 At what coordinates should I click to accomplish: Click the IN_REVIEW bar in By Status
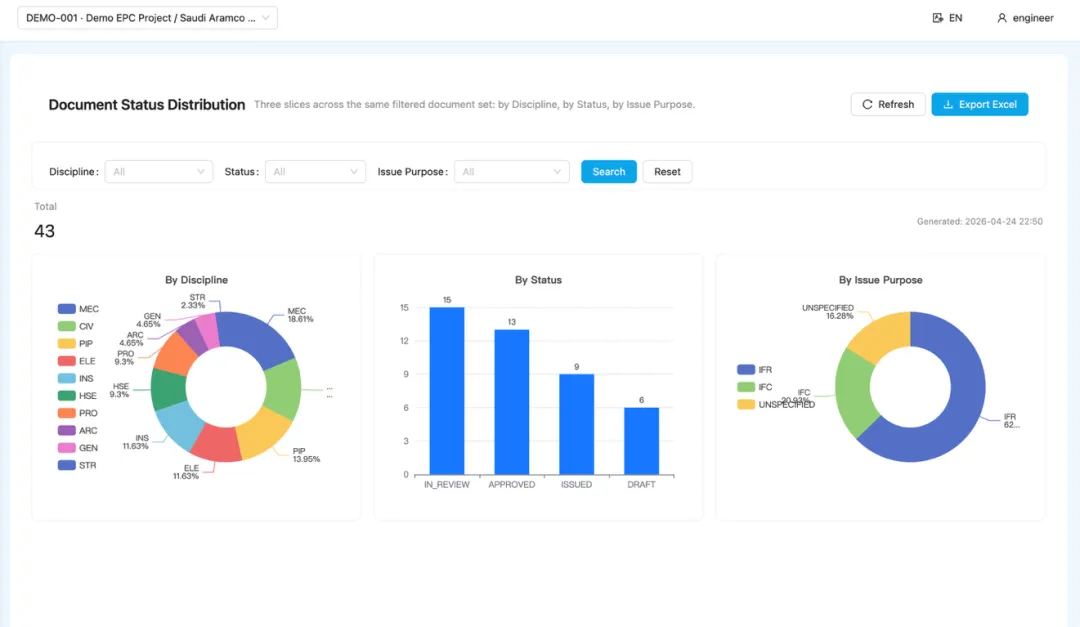tap(447, 391)
